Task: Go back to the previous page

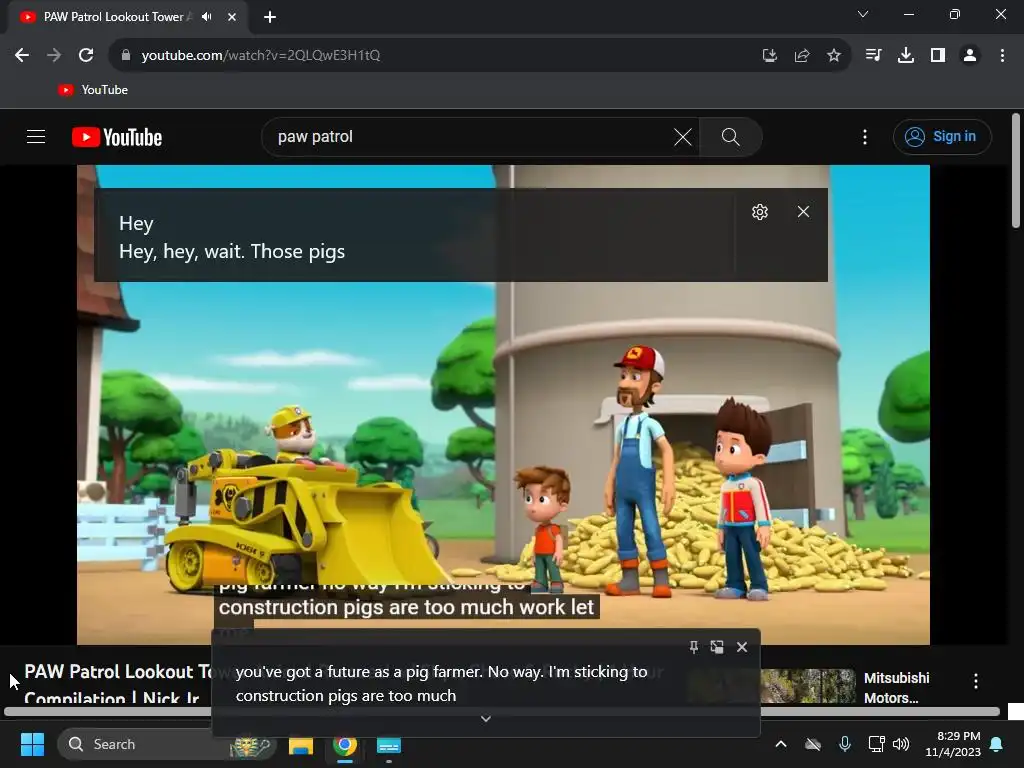Action: tap(22, 56)
